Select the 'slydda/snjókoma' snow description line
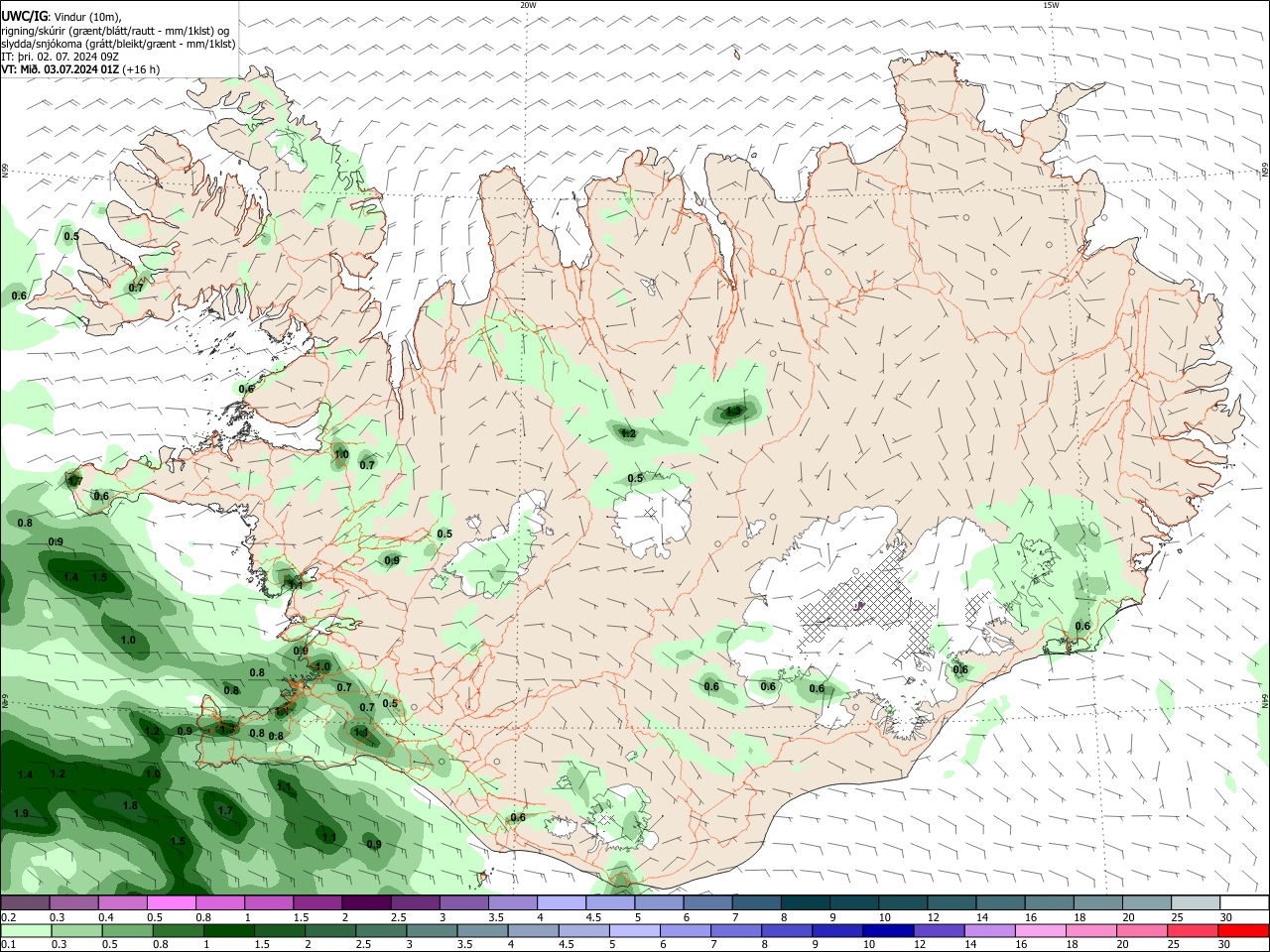The width and height of the screenshot is (1270, 952). click(118, 44)
